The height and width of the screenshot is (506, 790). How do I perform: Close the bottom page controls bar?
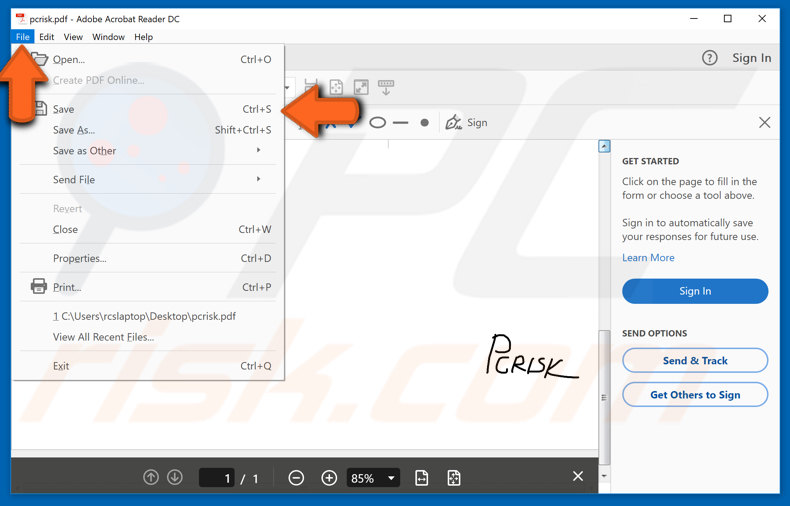point(578,476)
